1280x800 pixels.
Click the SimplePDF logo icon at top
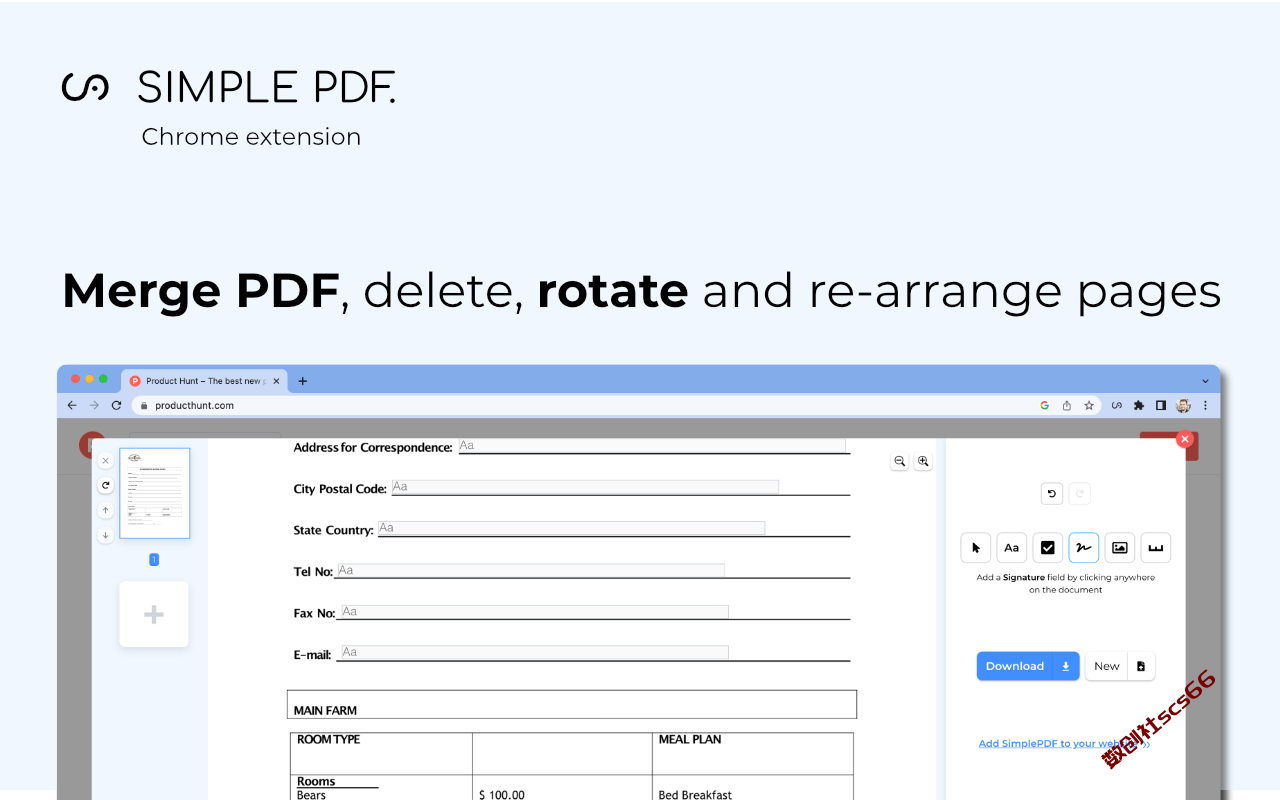click(85, 87)
